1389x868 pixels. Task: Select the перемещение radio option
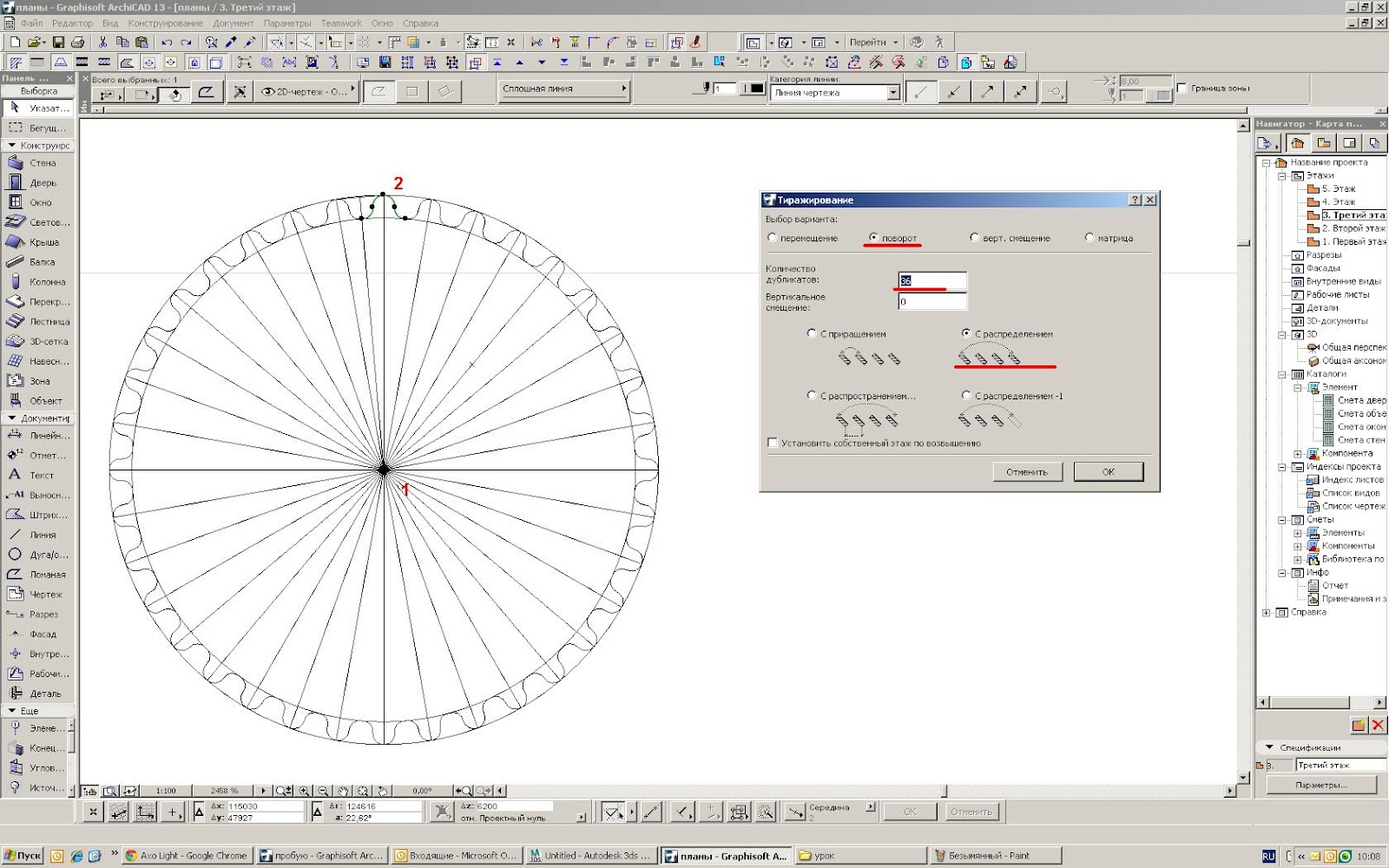772,238
